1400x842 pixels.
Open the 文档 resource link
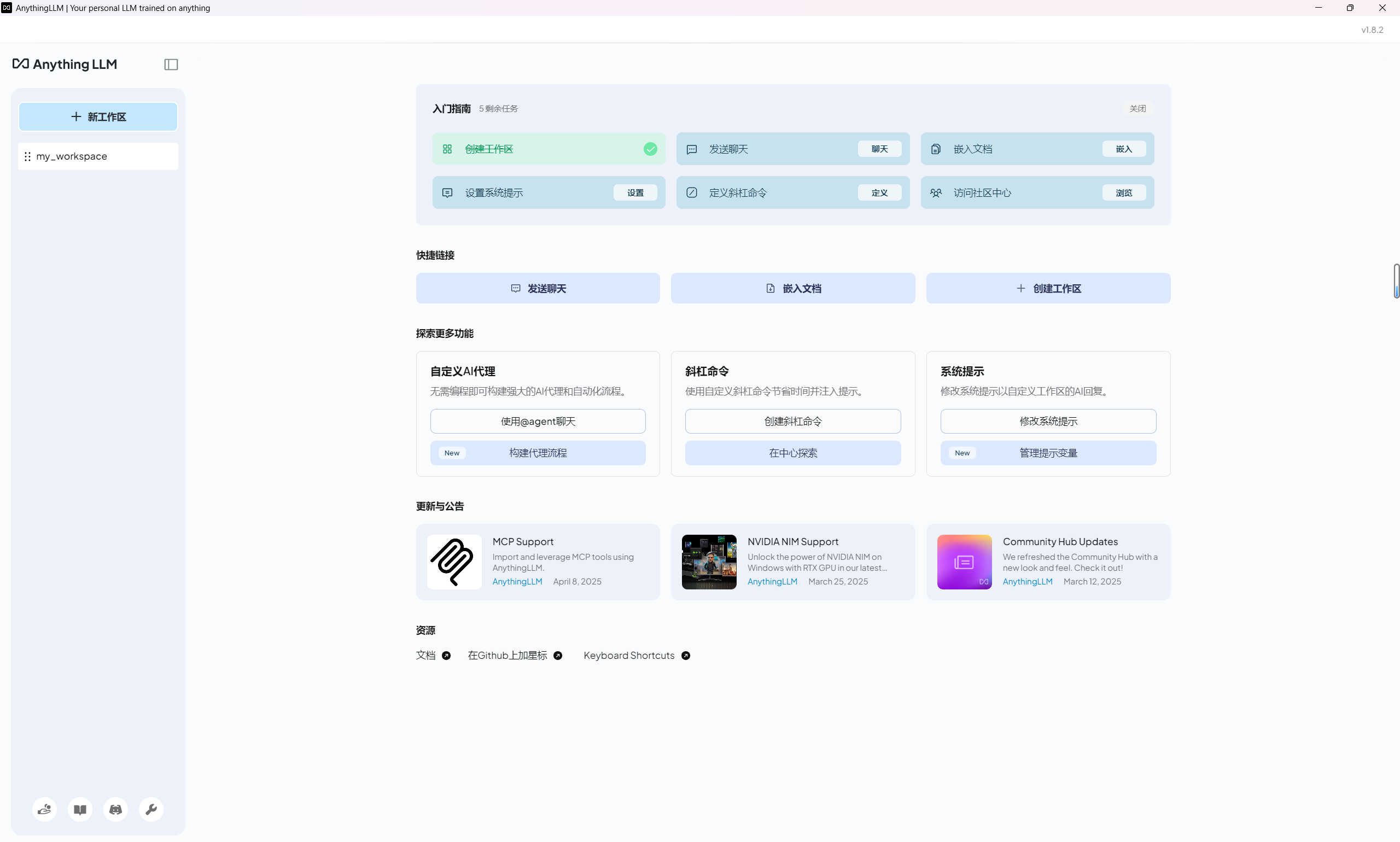(x=425, y=656)
